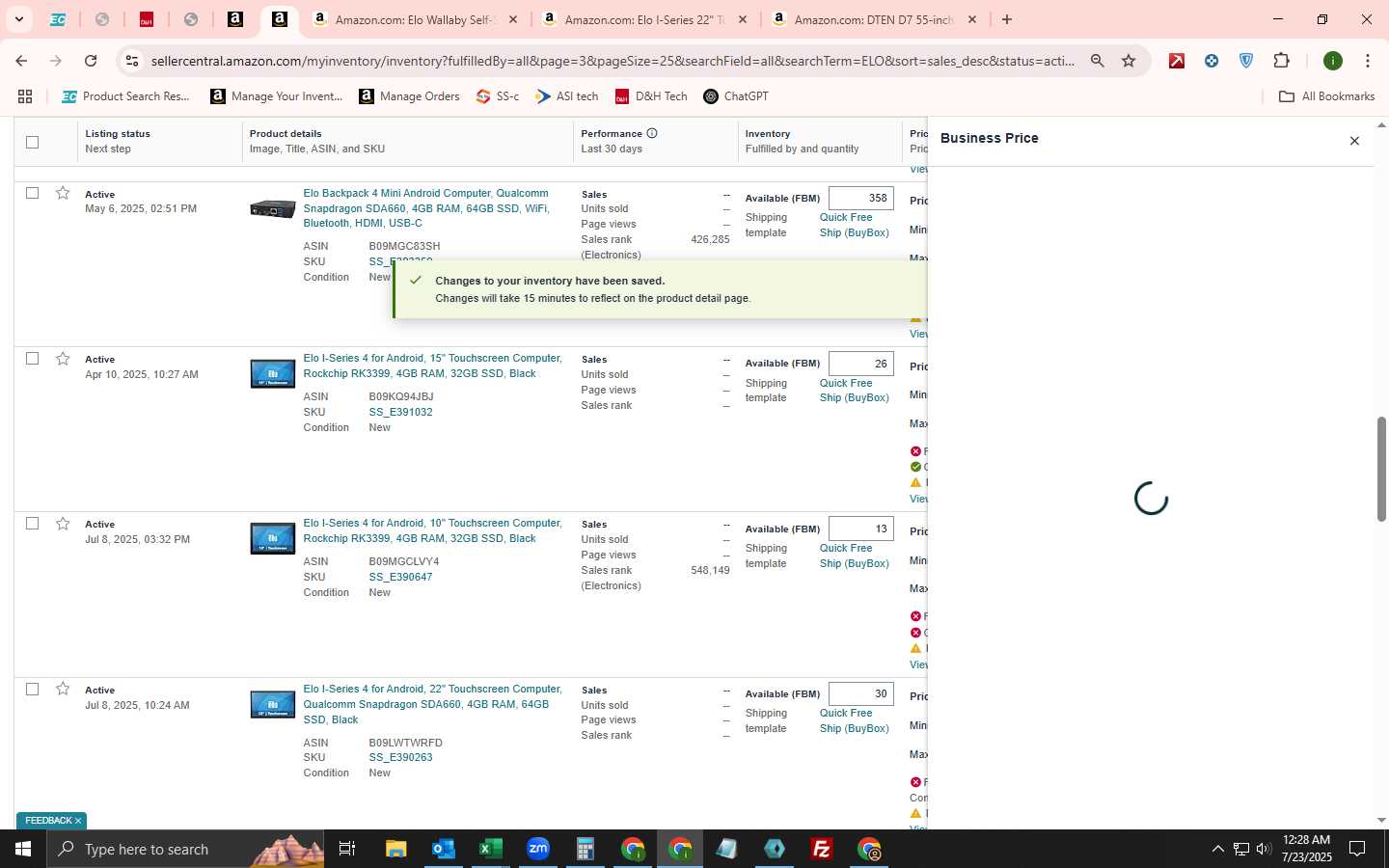Open the apps grid in bookmarks bar

click(x=25, y=96)
